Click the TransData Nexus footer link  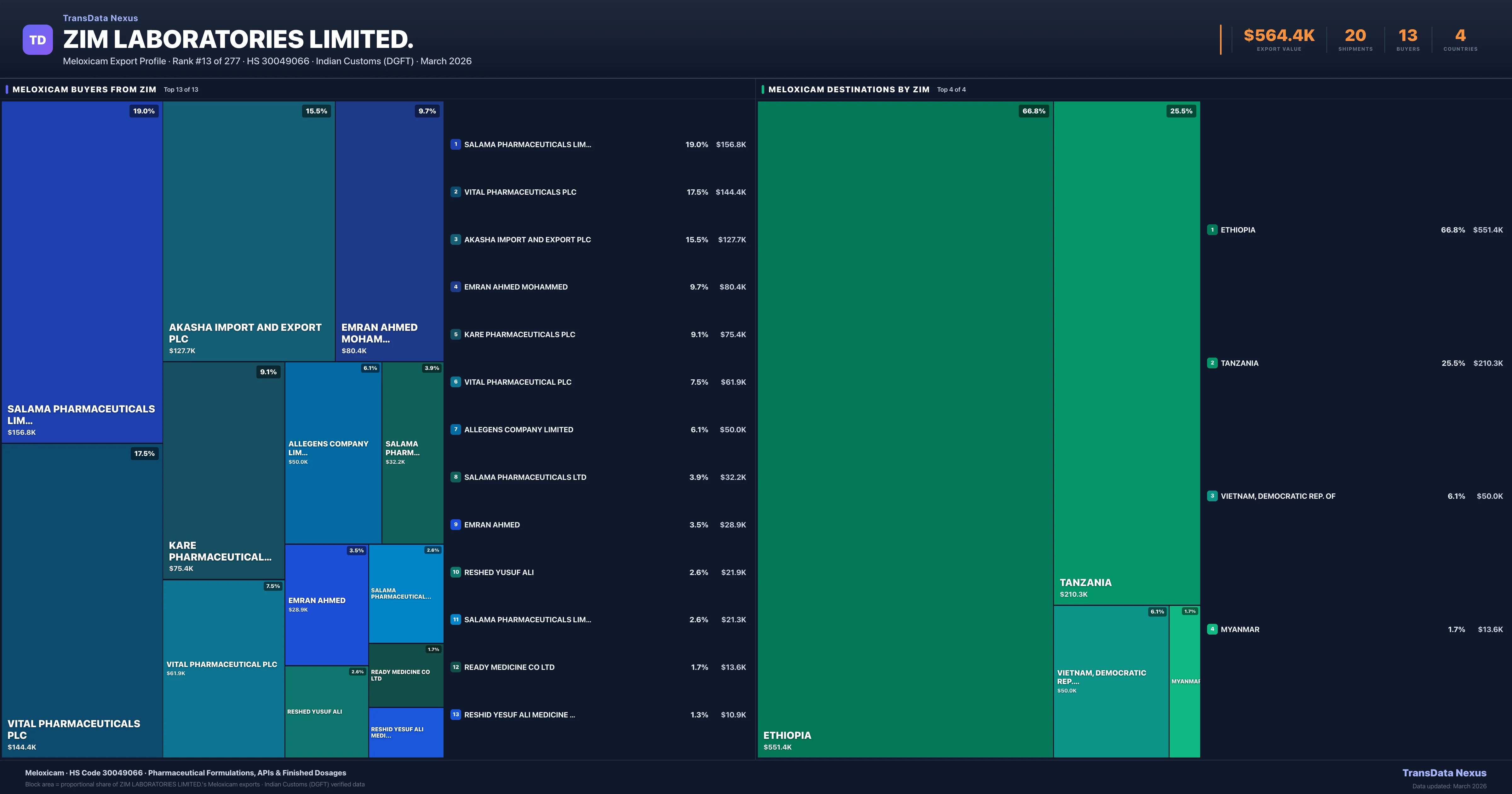coord(1444,773)
